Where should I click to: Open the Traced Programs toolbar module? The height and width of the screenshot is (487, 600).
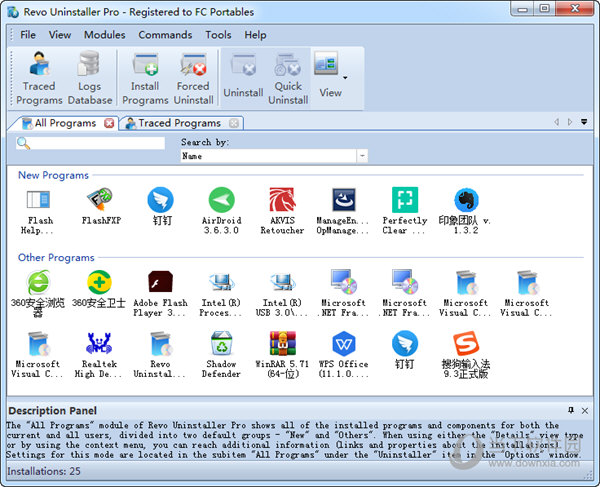tap(39, 78)
